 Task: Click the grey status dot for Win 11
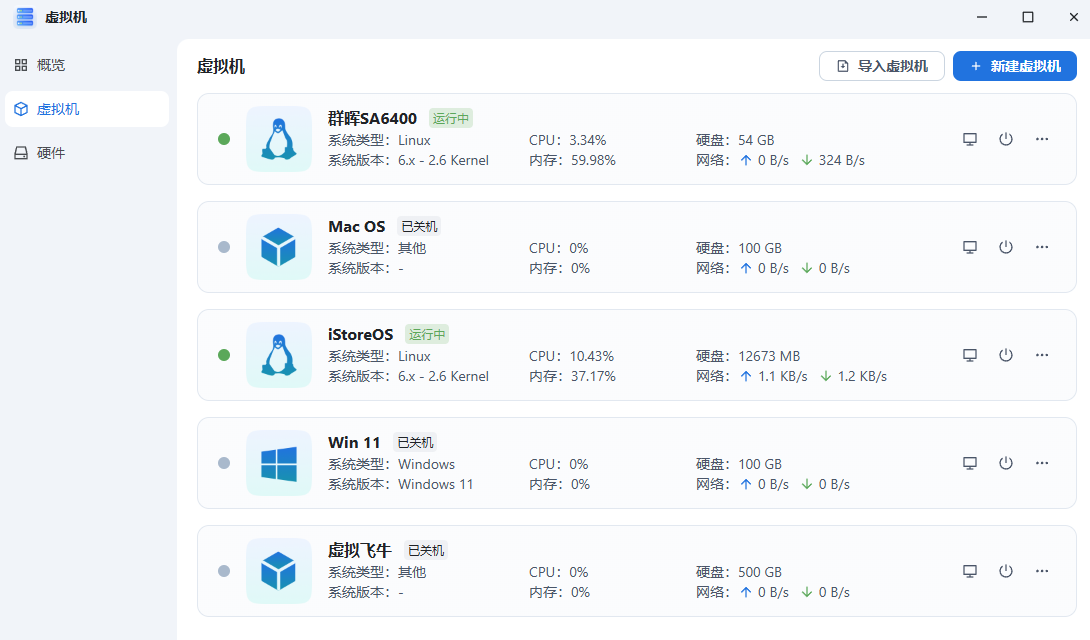[x=224, y=463]
